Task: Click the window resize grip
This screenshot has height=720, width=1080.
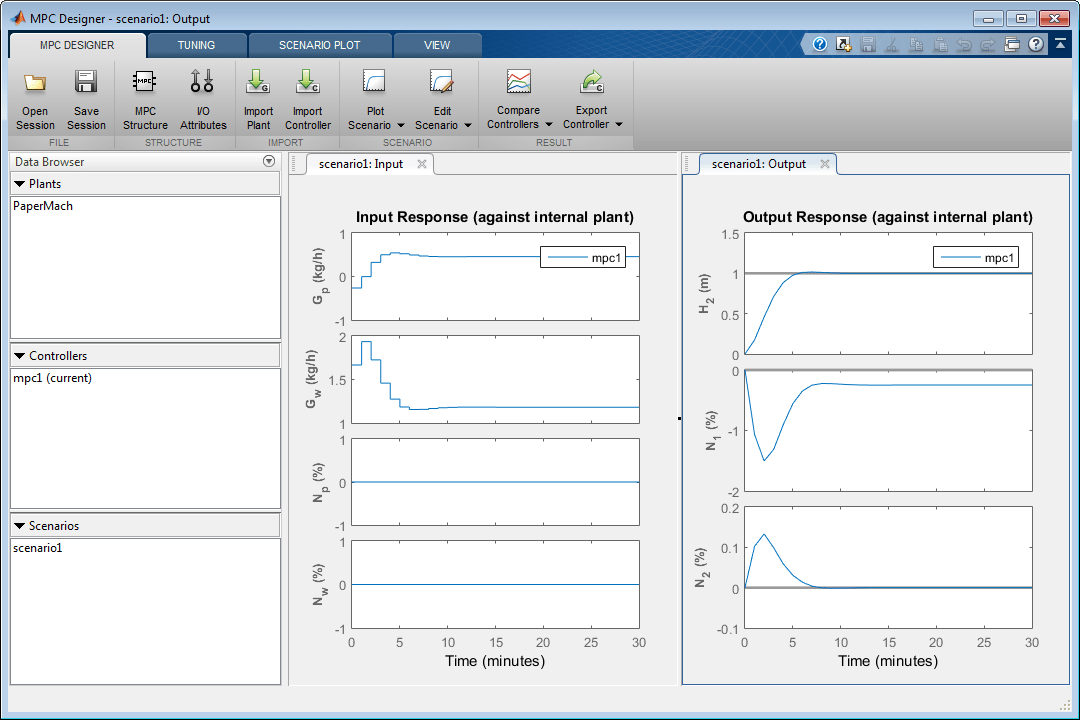Action: click(x=1065, y=704)
